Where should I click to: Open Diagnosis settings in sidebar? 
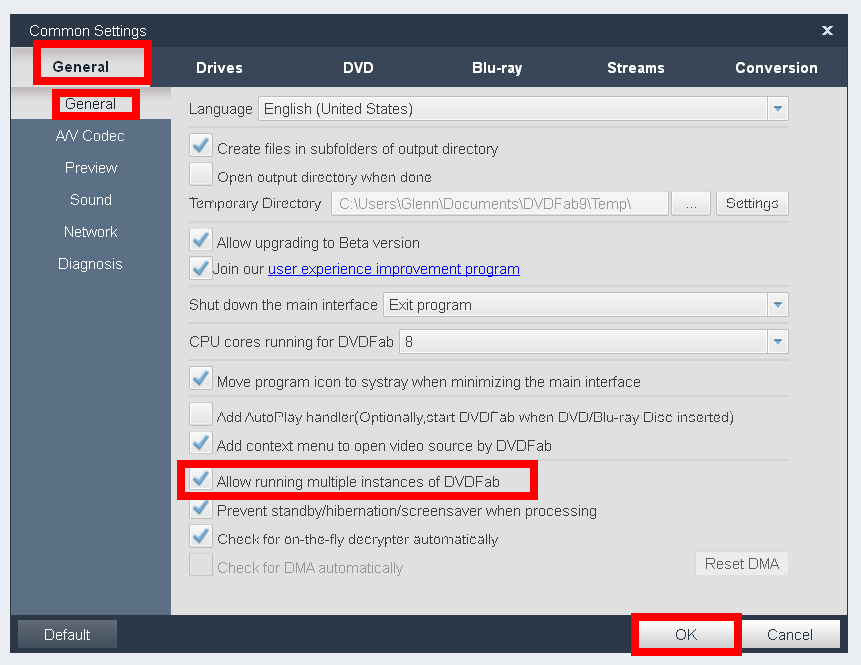[91, 264]
